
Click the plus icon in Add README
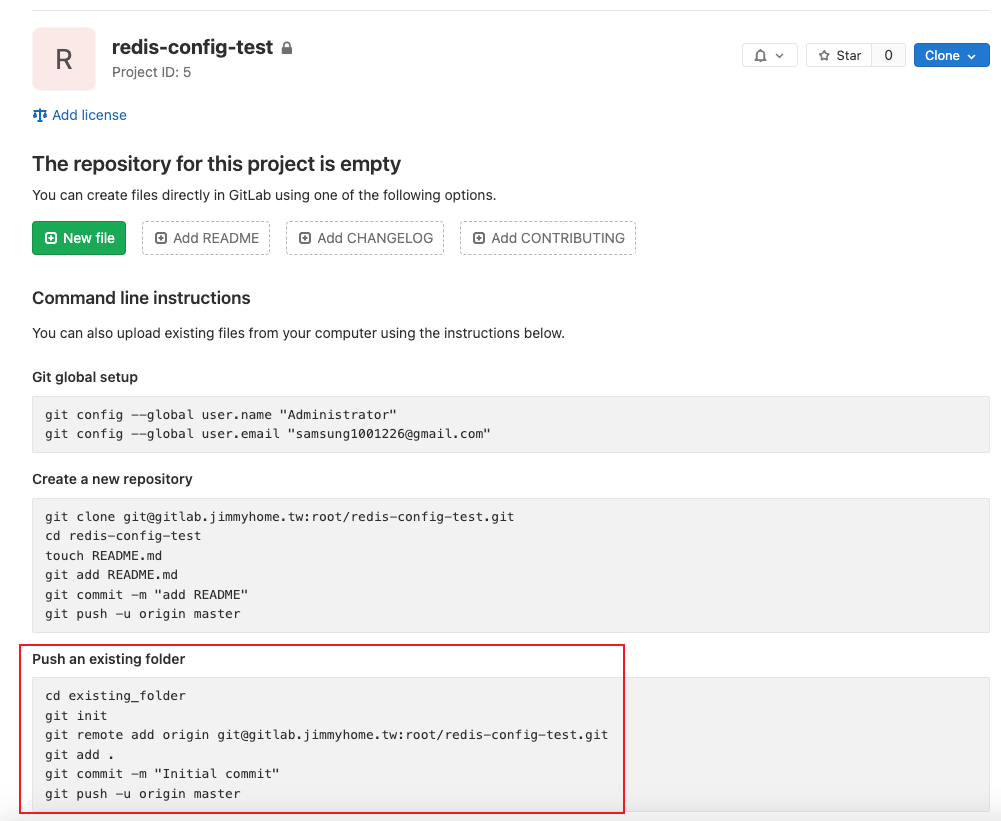(x=161, y=238)
